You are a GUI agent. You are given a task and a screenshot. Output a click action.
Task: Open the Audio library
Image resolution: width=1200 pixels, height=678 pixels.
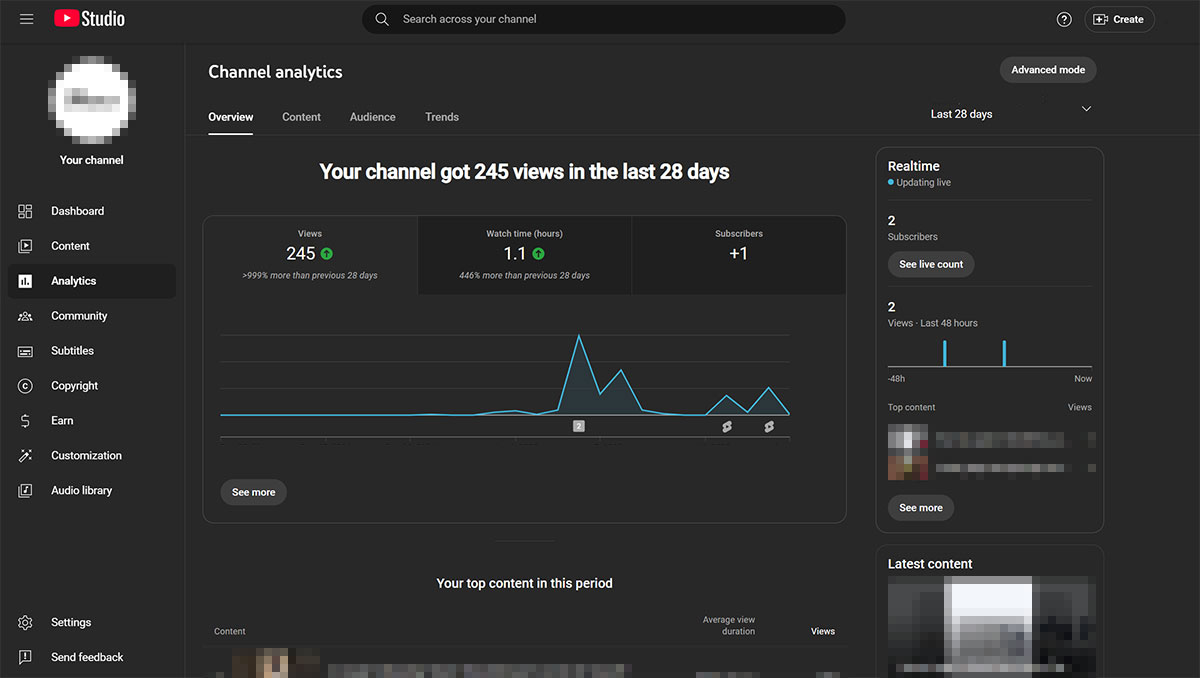coord(81,491)
